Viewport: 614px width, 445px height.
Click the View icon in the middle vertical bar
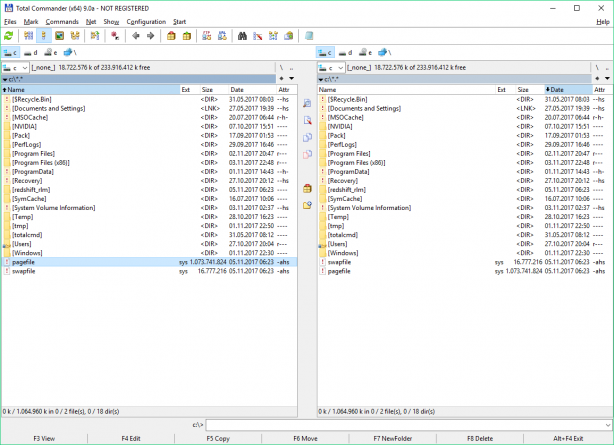click(307, 103)
